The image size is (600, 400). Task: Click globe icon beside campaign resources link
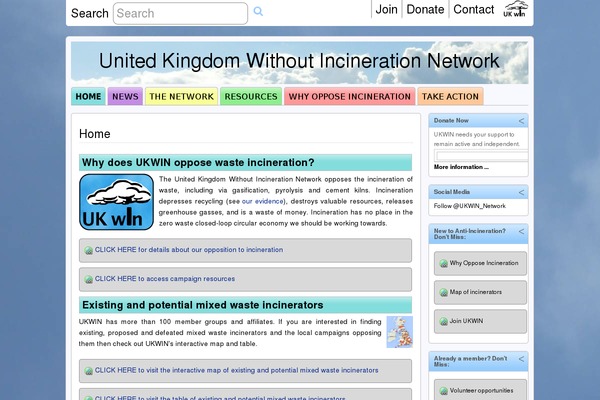88,279
